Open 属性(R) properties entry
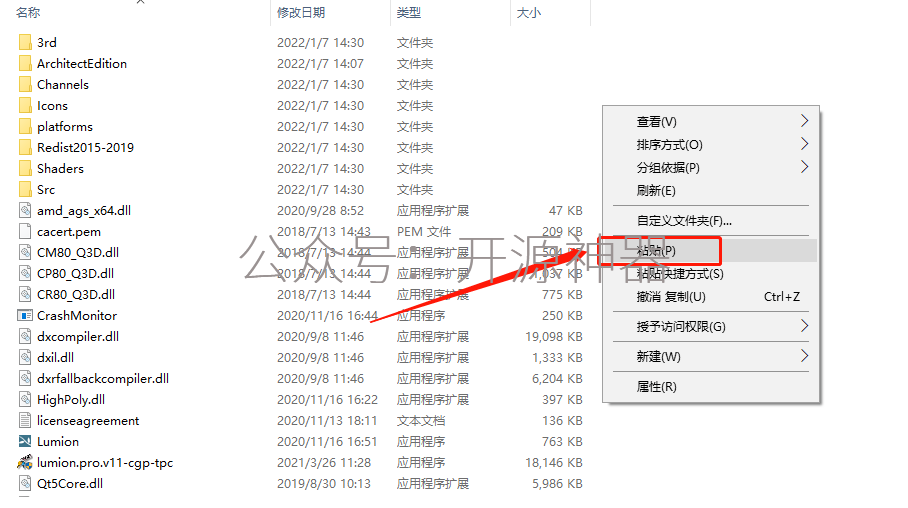This screenshot has width=908, height=508. coord(711,387)
